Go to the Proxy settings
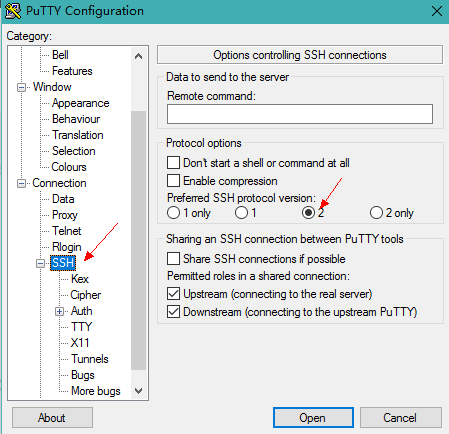 tap(65, 215)
